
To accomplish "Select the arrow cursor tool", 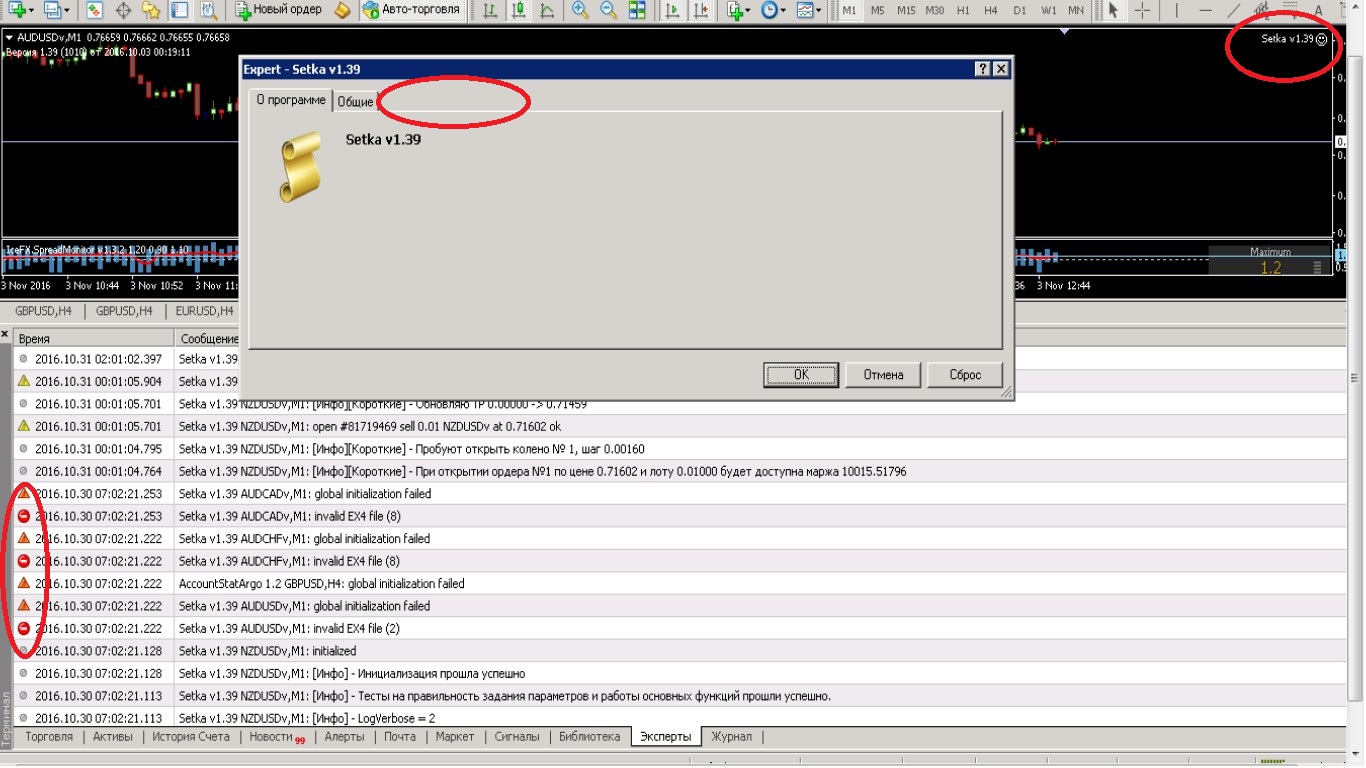I will [1113, 10].
